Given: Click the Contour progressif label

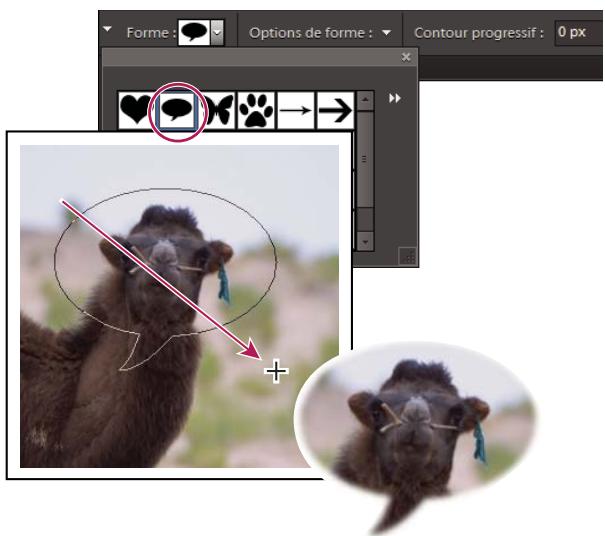Looking at the screenshot, I should click(479, 33).
